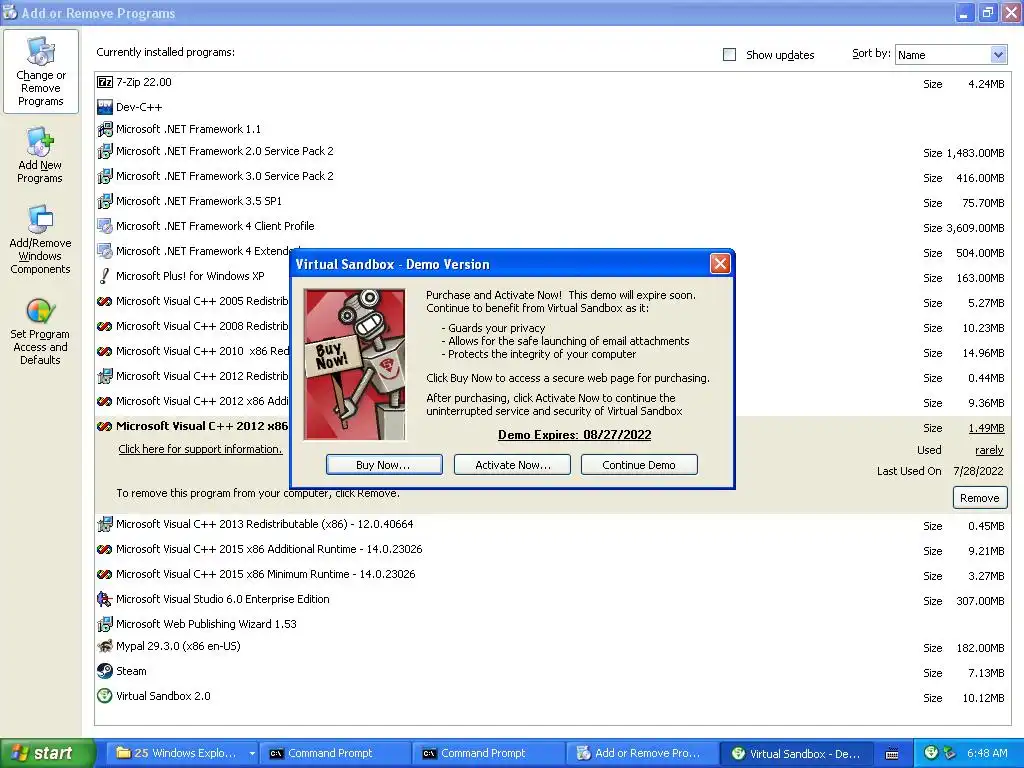Remove the selected Visual C++ 2012 program
The image size is (1024, 768).
(x=980, y=498)
